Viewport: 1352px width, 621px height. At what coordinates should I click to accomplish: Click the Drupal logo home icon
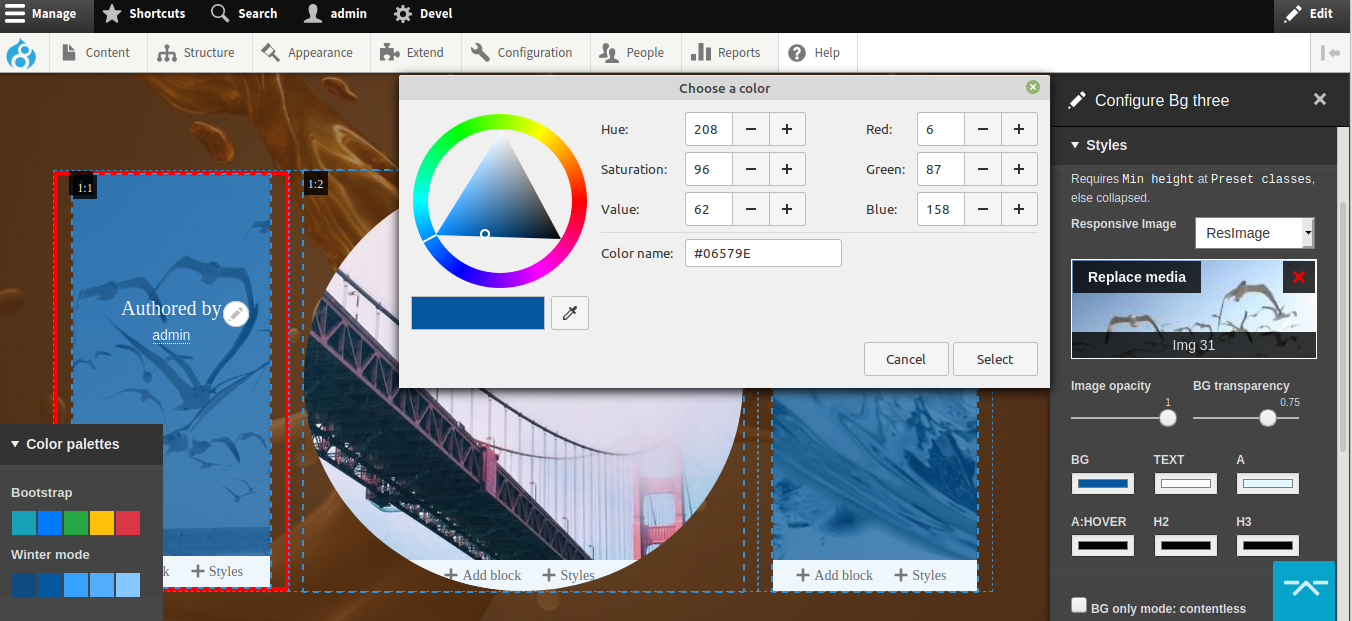pyautogui.click(x=21, y=53)
